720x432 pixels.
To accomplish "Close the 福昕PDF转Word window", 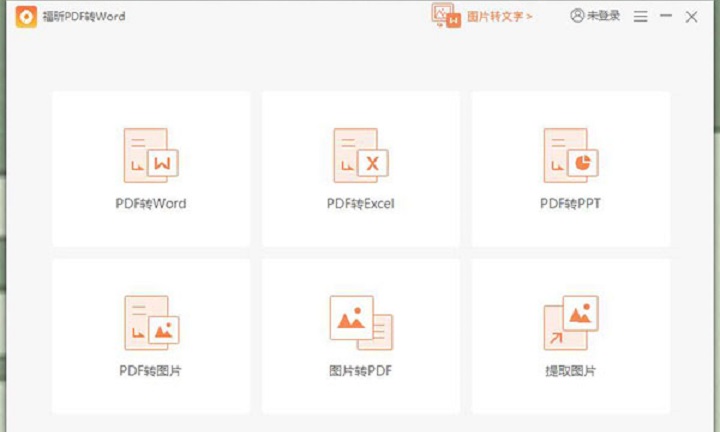I will pyautogui.click(x=691, y=17).
